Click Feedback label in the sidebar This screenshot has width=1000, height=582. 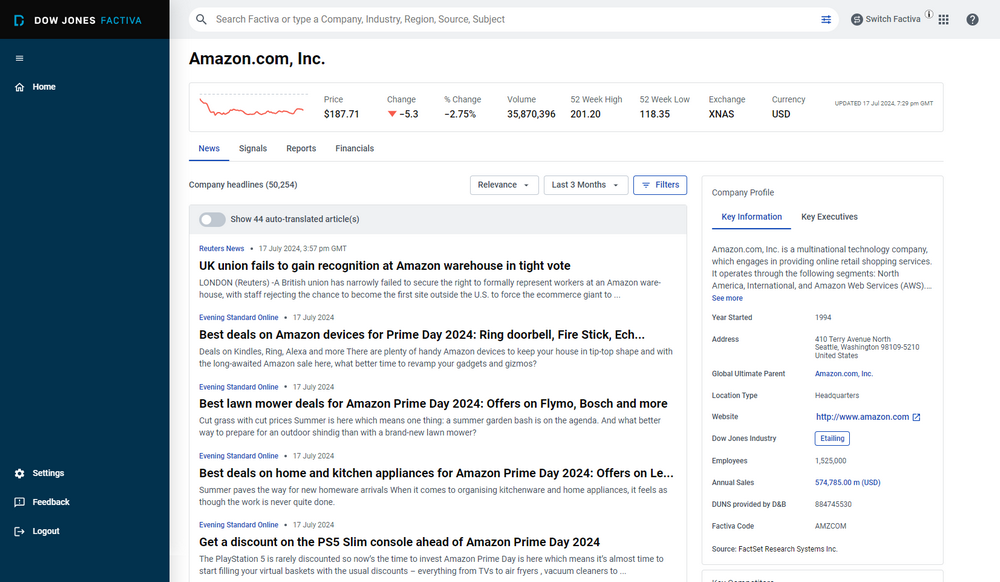click(51, 502)
